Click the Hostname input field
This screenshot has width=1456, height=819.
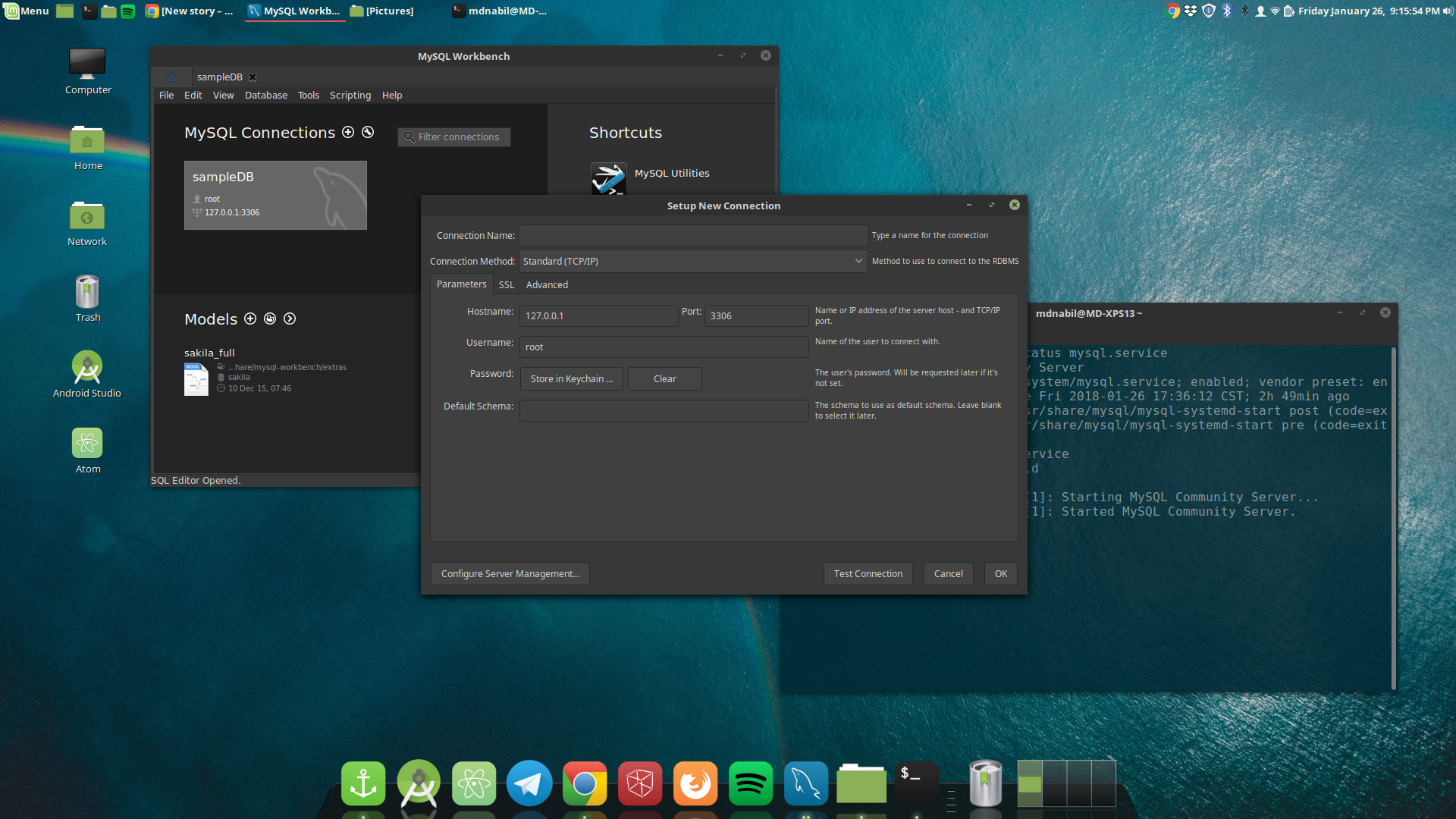coord(598,315)
